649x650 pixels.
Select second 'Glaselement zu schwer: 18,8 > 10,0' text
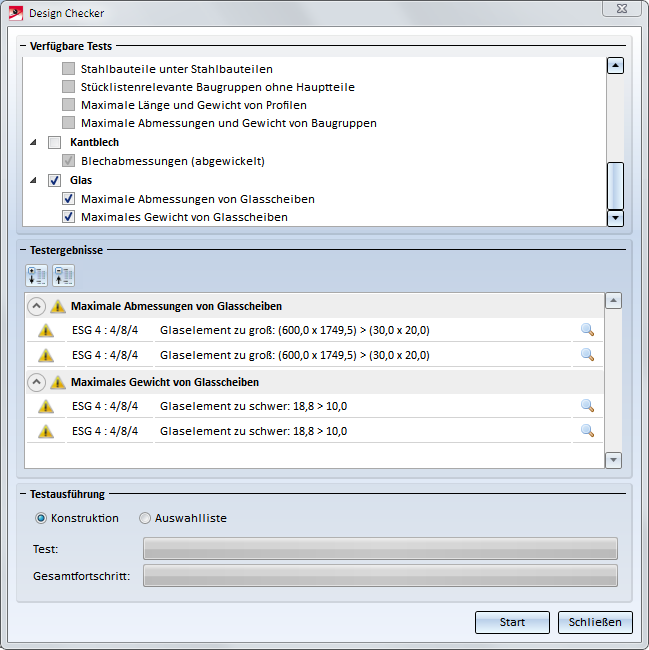pyautogui.click(x=254, y=431)
